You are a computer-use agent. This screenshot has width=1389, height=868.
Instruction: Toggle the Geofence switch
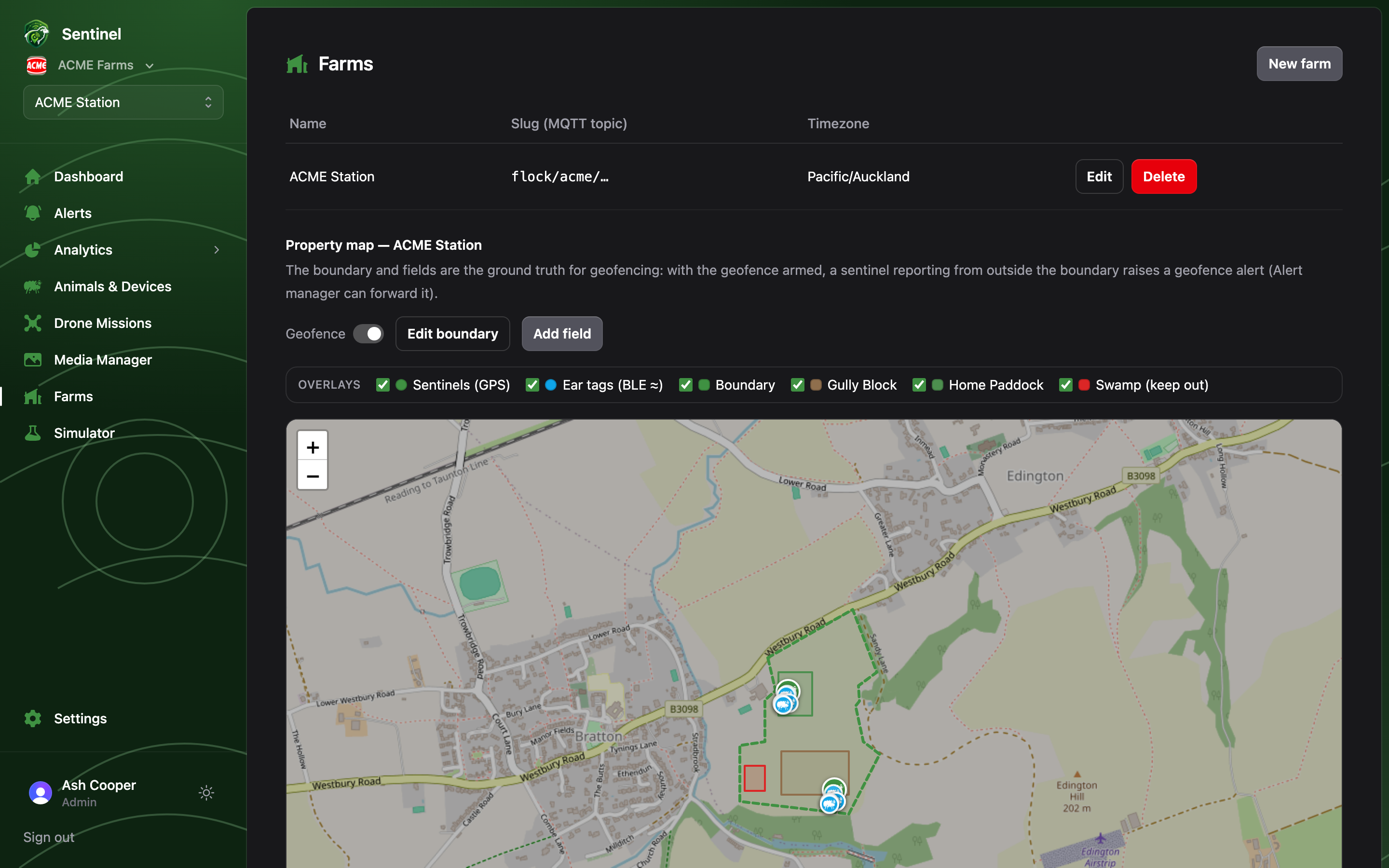368,334
